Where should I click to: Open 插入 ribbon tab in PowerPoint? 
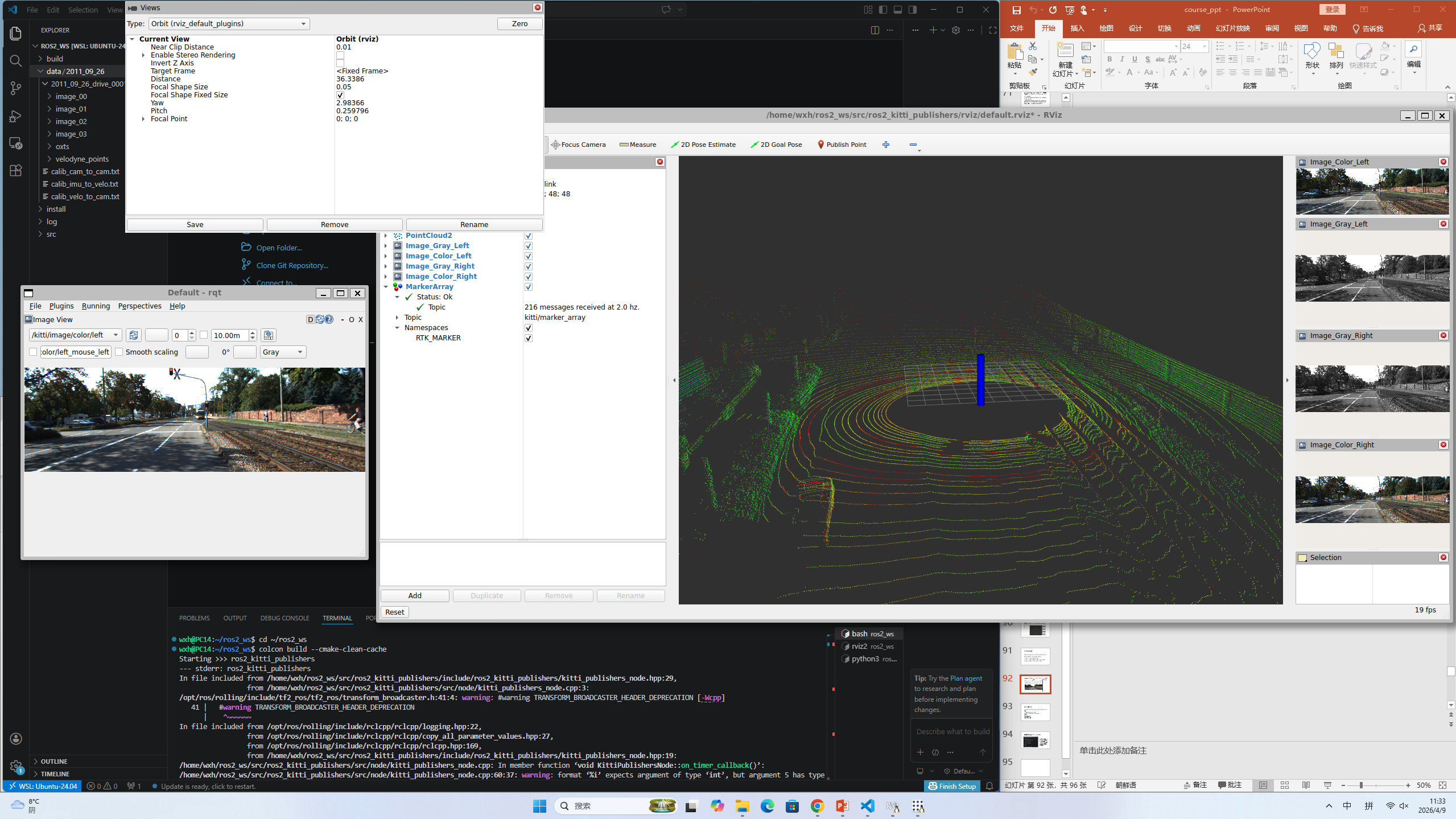point(1077,28)
